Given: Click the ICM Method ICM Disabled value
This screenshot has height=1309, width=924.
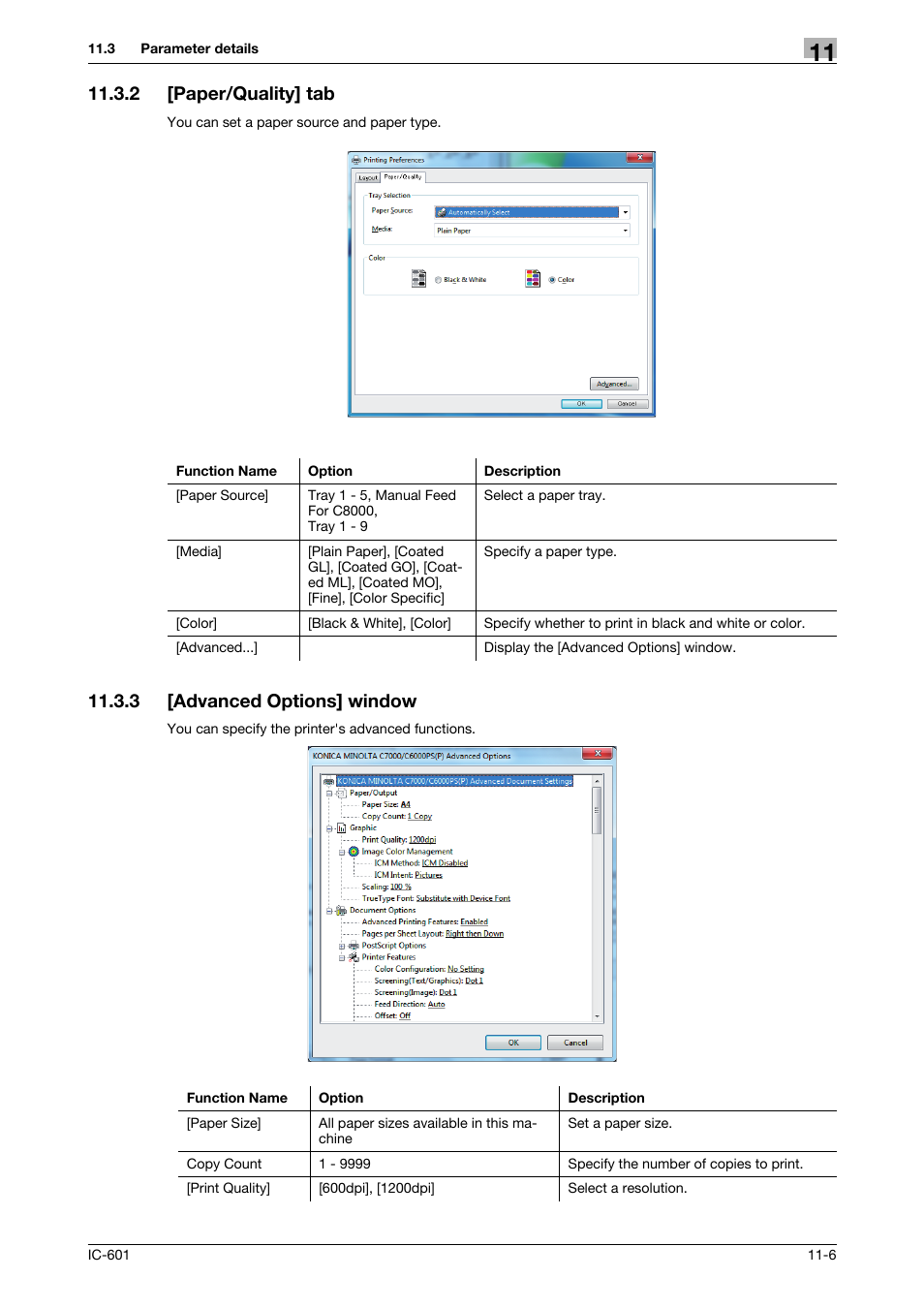Looking at the screenshot, I should coord(445,863).
